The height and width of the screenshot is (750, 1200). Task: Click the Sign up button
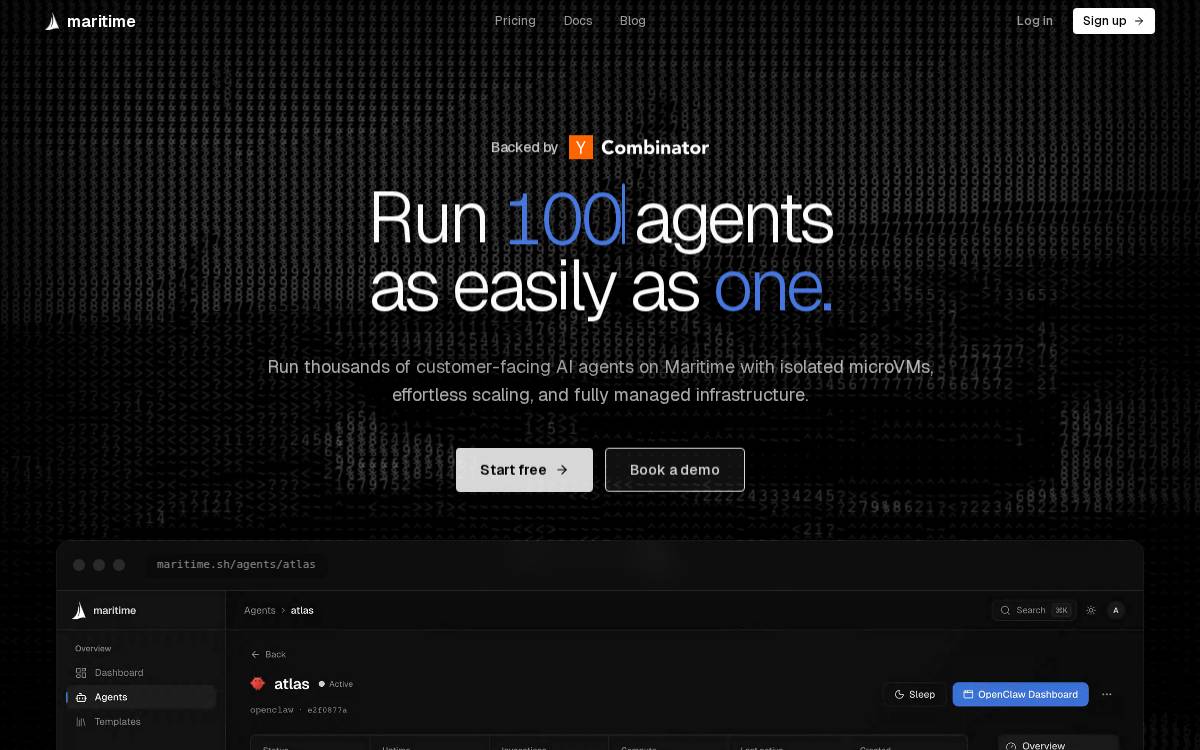point(1114,21)
